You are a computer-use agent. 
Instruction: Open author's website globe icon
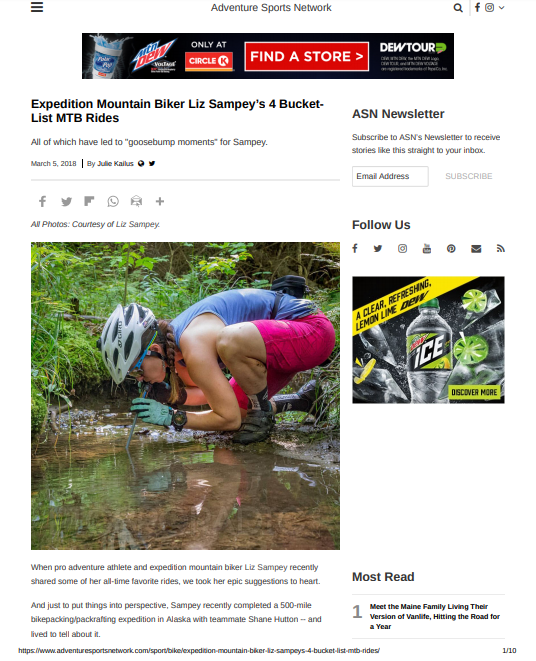point(141,163)
